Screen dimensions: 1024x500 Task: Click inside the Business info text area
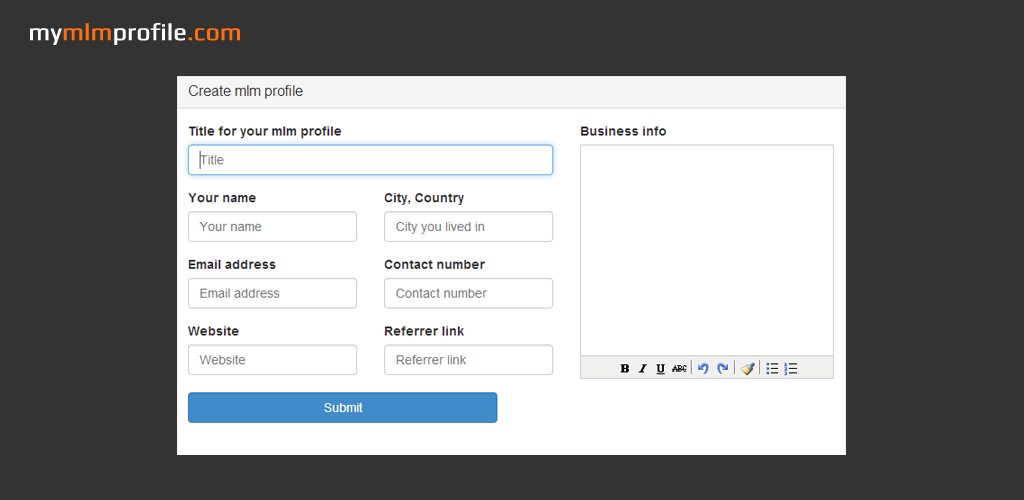pyautogui.click(x=706, y=250)
